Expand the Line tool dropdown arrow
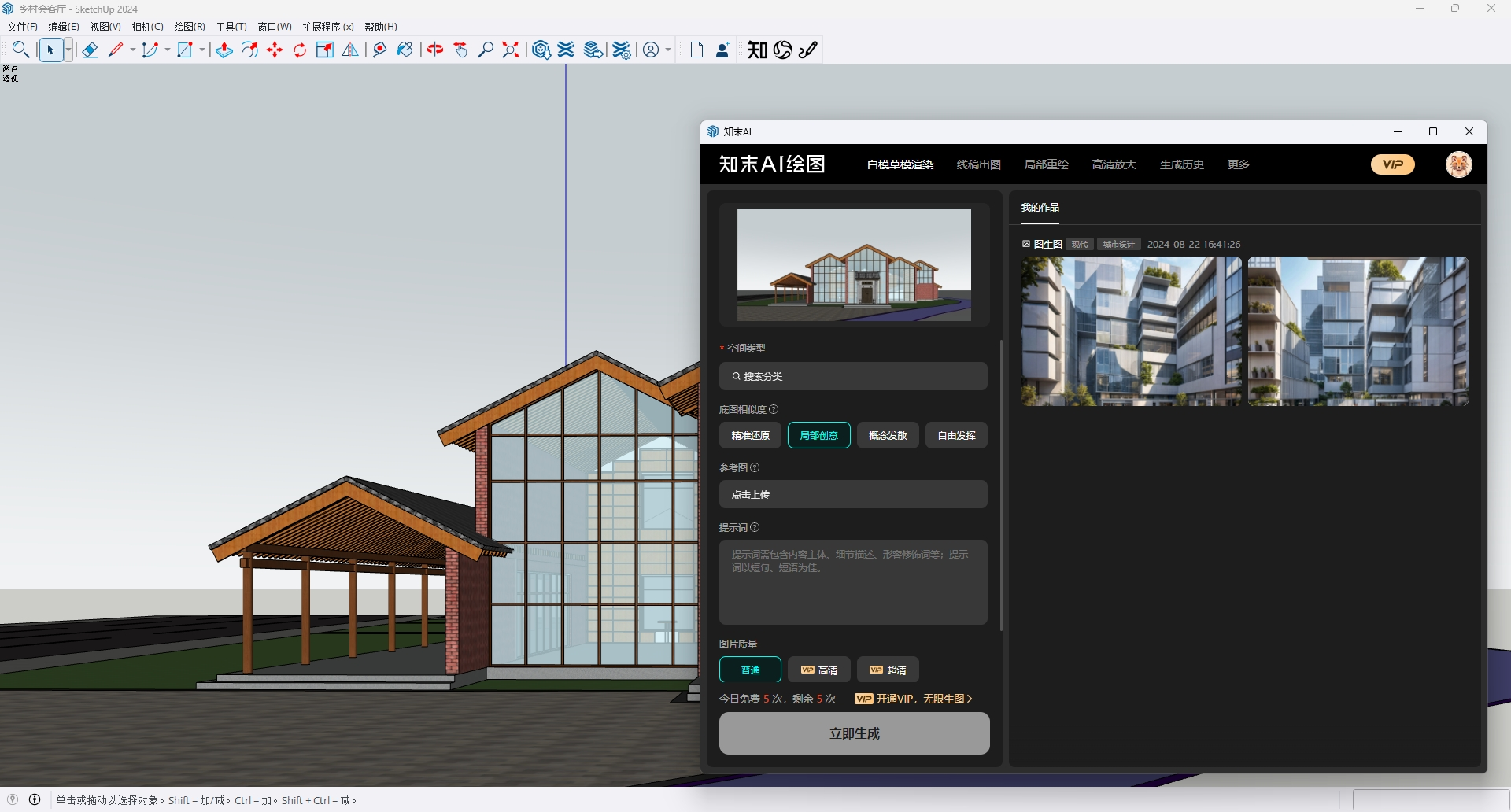The height and width of the screenshot is (812, 1511). (133, 50)
